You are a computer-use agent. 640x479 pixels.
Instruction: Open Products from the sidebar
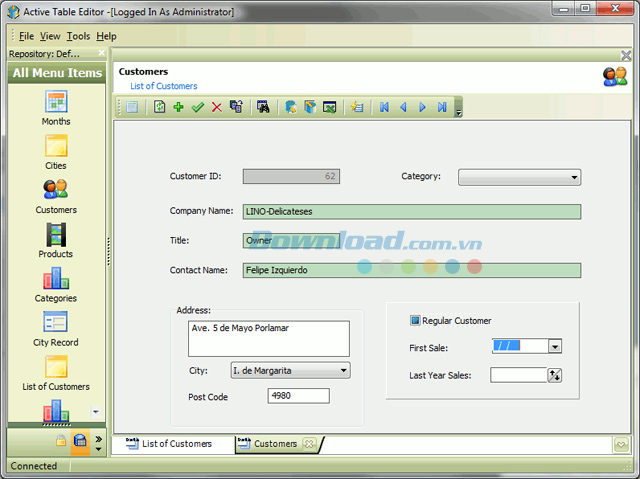(x=56, y=240)
